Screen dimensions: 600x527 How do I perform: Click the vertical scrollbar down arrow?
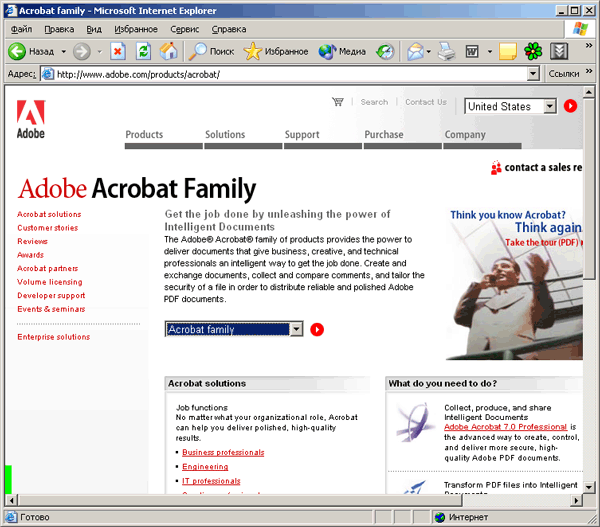click(589, 487)
